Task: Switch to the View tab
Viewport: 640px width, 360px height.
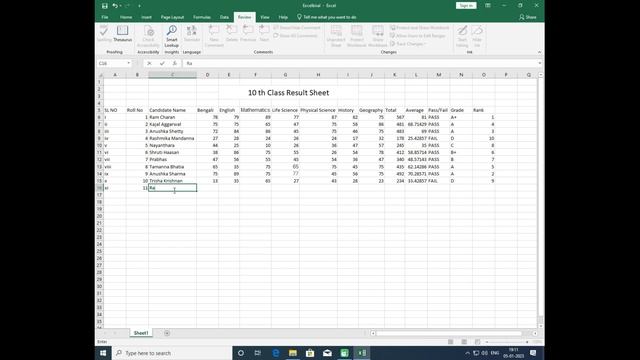Action: tap(265, 17)
